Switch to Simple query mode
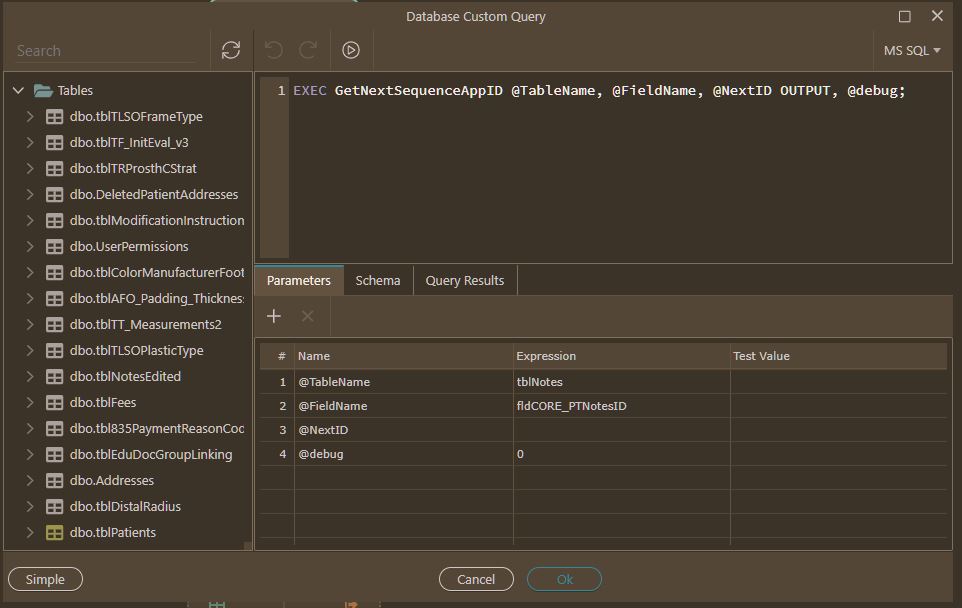The height and width of the screenshot is (608, 962). (45, 579)
